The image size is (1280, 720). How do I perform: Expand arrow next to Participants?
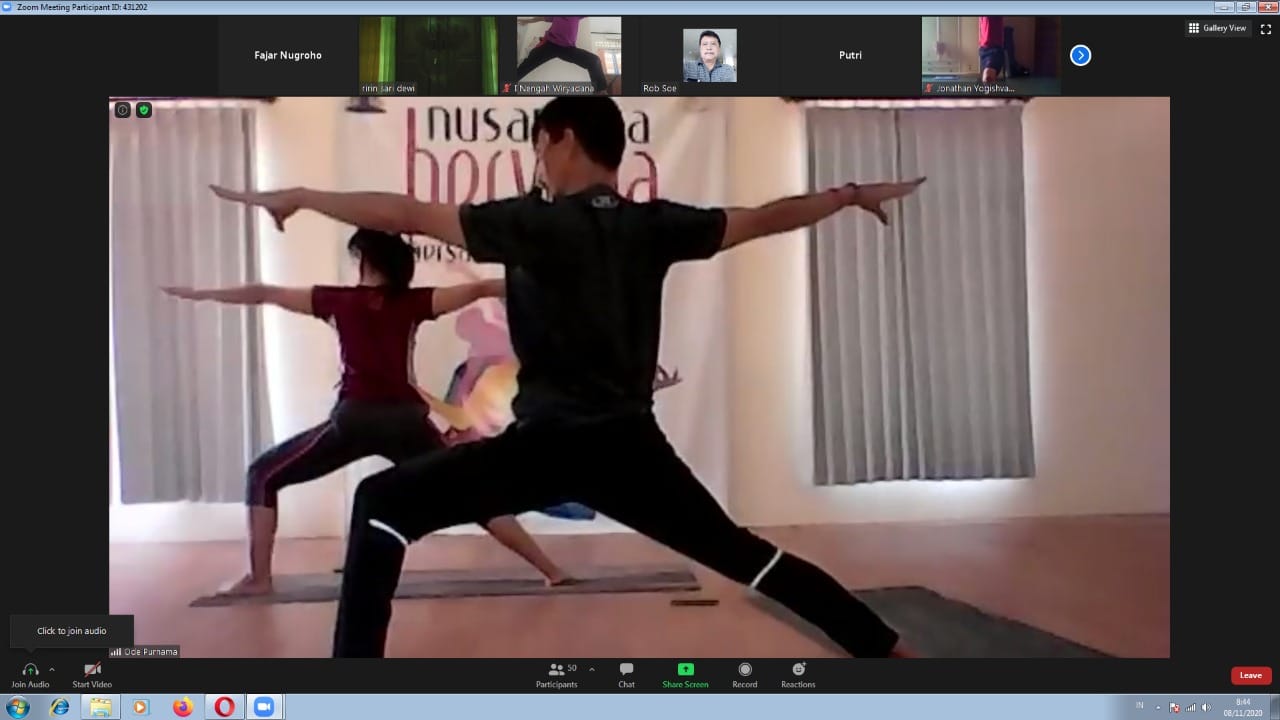[592, 670]
